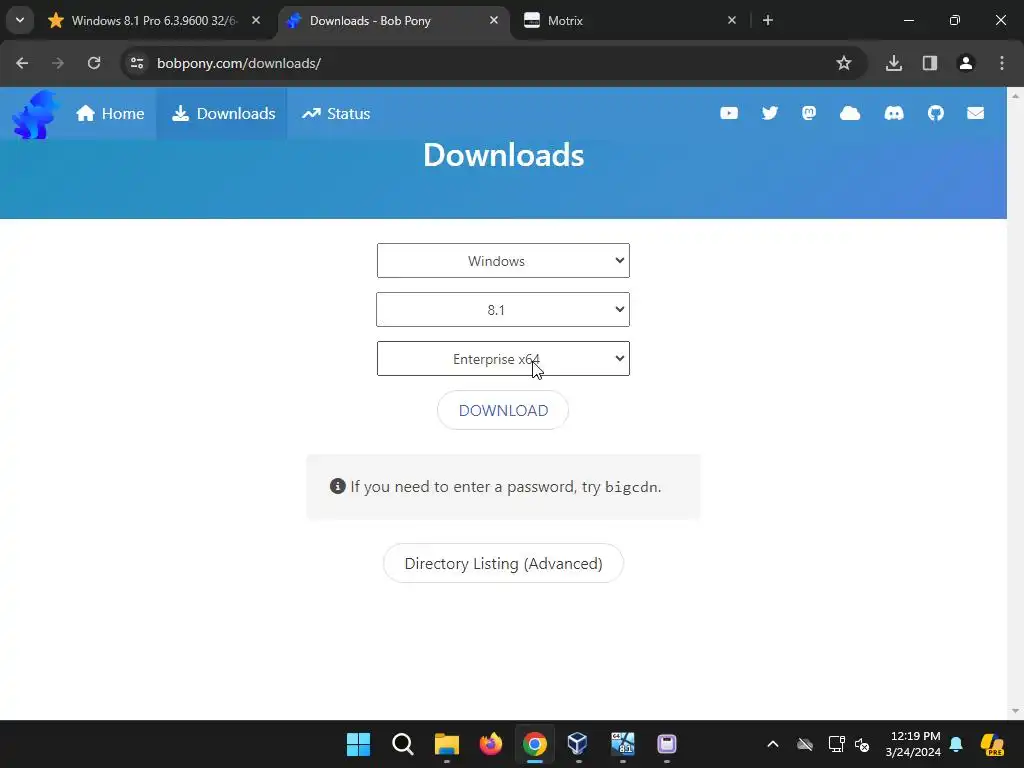Launch Firefox from taskbar
This screenshot has height=768, width=1024.
coord(491,744)
